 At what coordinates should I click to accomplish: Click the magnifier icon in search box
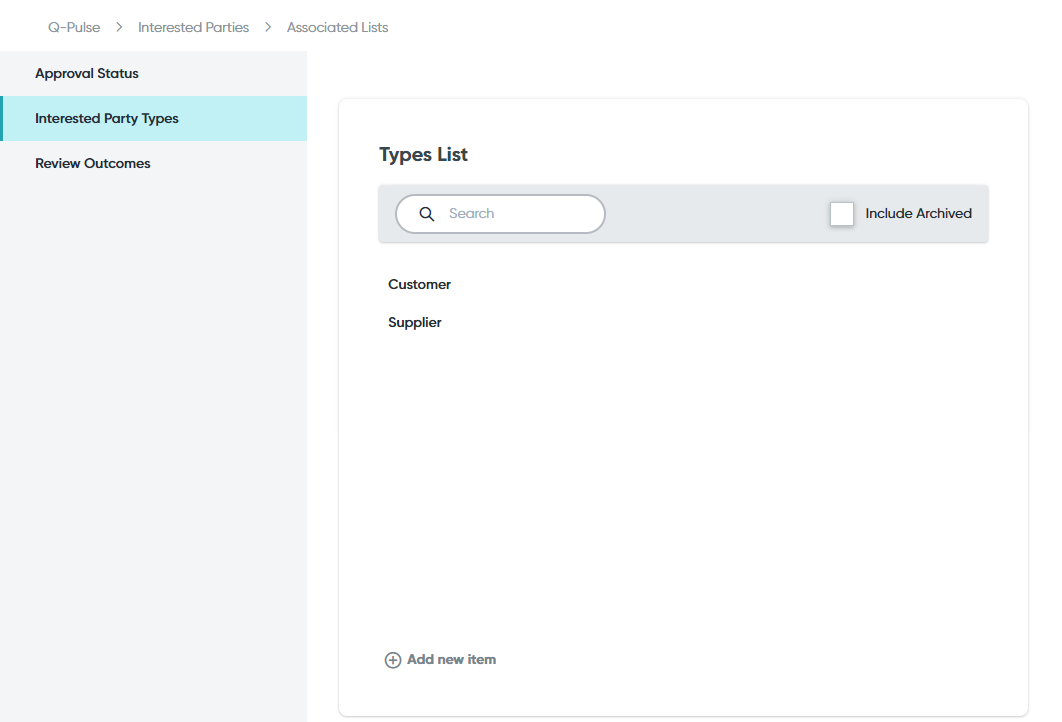click(x=427, y=214)
